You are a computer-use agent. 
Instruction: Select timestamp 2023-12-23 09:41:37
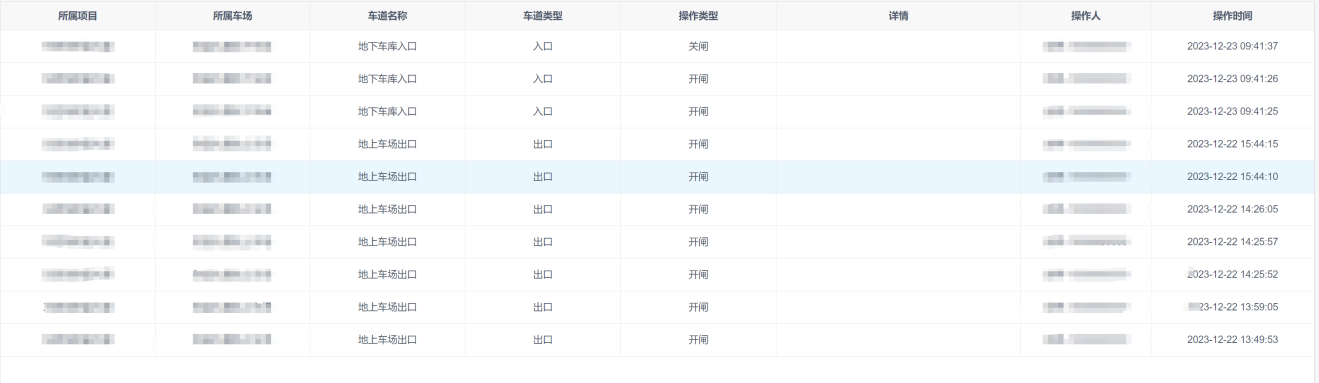tap(1232, 47)
